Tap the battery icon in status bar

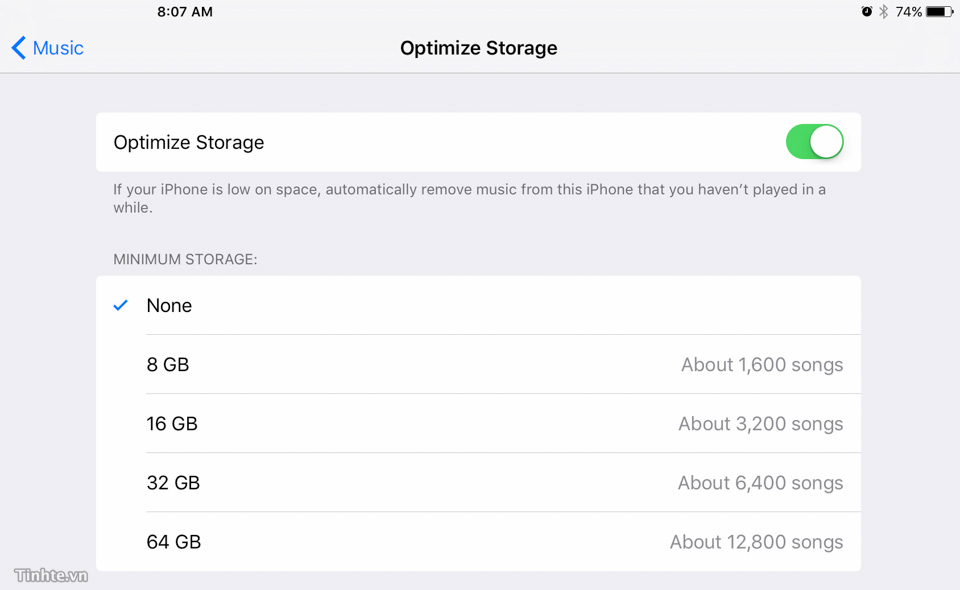point(939,12)
